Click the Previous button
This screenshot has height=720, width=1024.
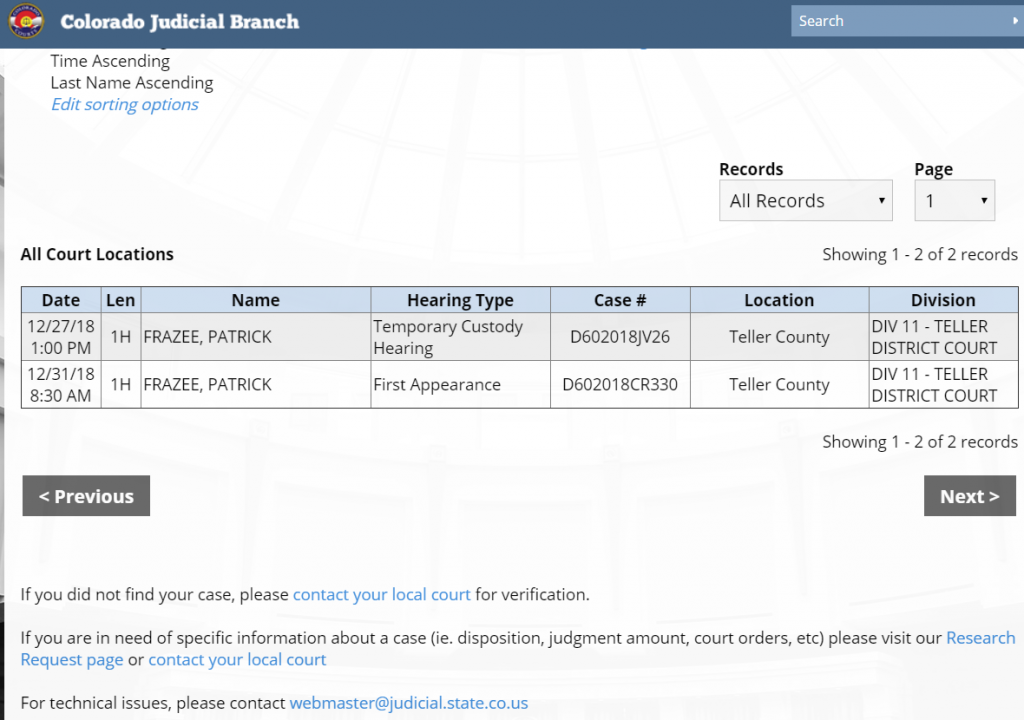tap(86, 496)
